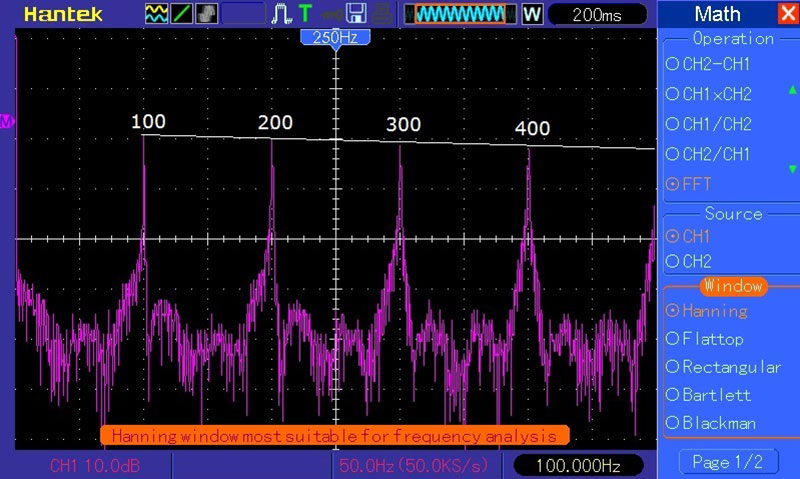The width and height of the screenshot is (800, 479).
Task: Go to Page 1/2 of Math menu
Action: 728,462
